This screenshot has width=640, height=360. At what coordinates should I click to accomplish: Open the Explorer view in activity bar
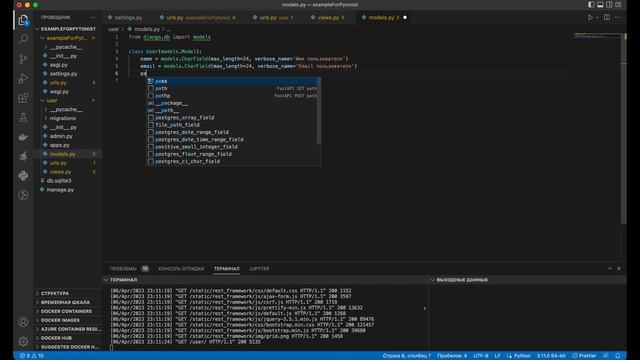click(23, 20)
